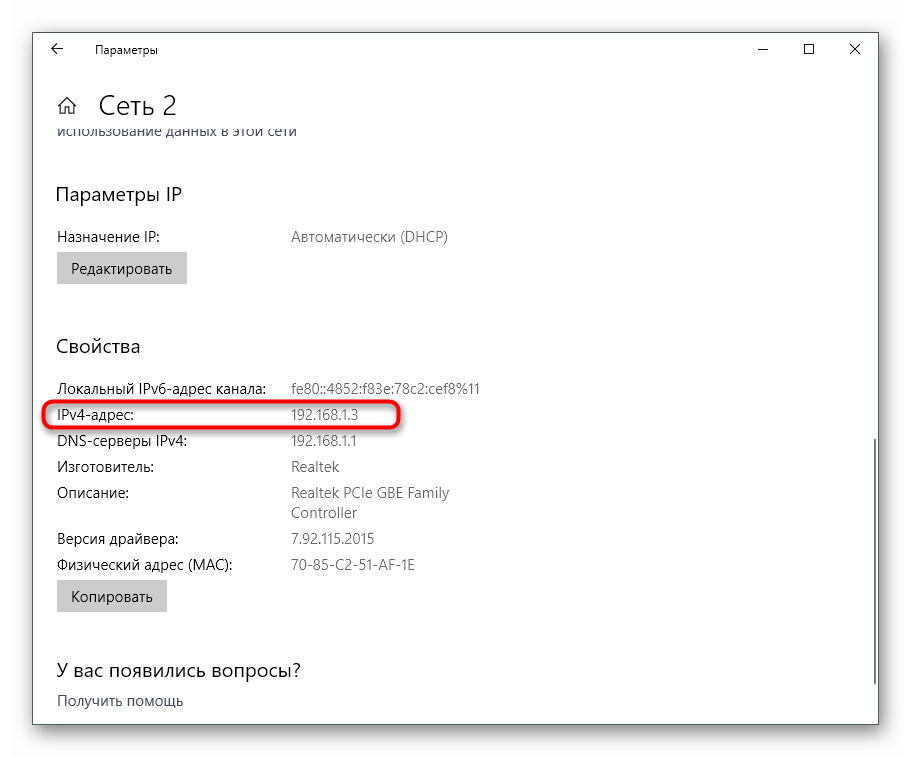Open Settings home via house icon

[x=67, y=106]
